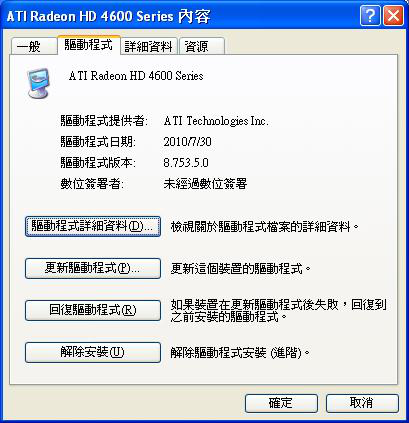Screen dimensions: 409x423
Task: Switch to the 一般 tab
Action: pos(34,46)
